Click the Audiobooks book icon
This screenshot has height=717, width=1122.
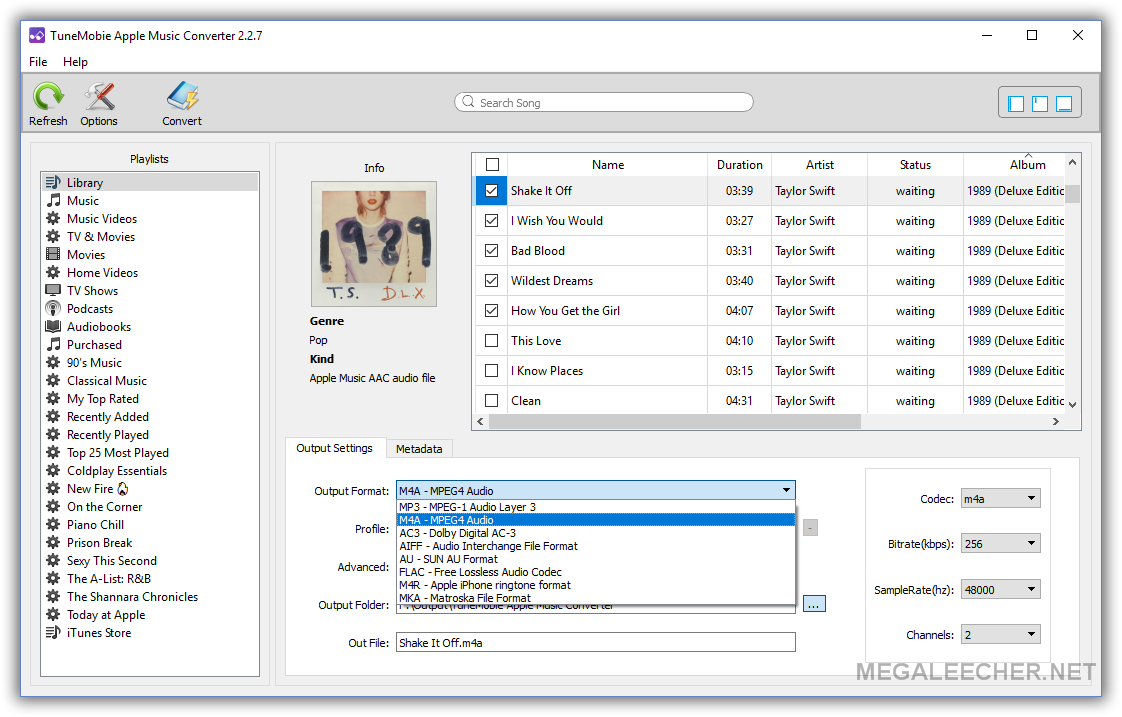click(x=53, y=326)
